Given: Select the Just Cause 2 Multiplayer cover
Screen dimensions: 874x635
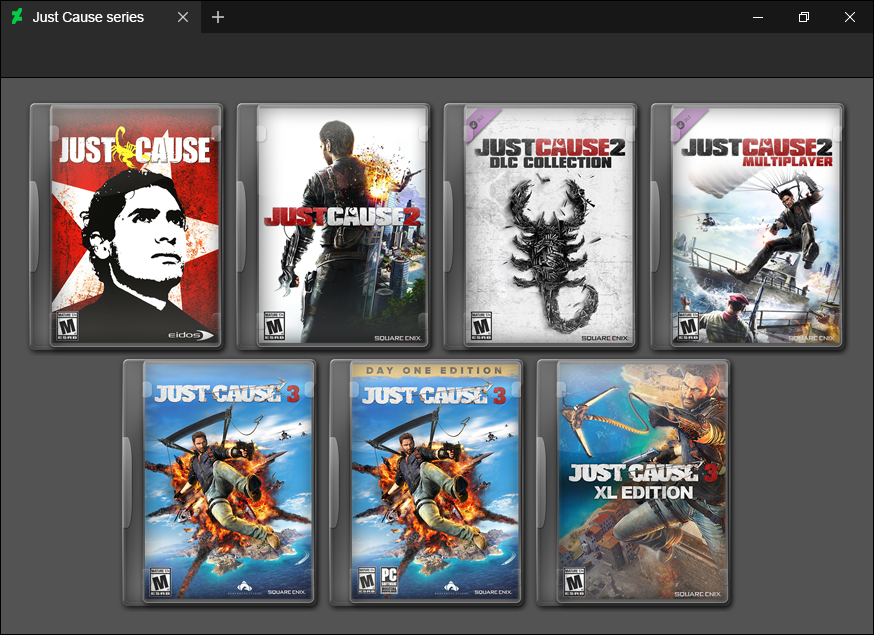Looking at the screenshot, I should 748,225.
